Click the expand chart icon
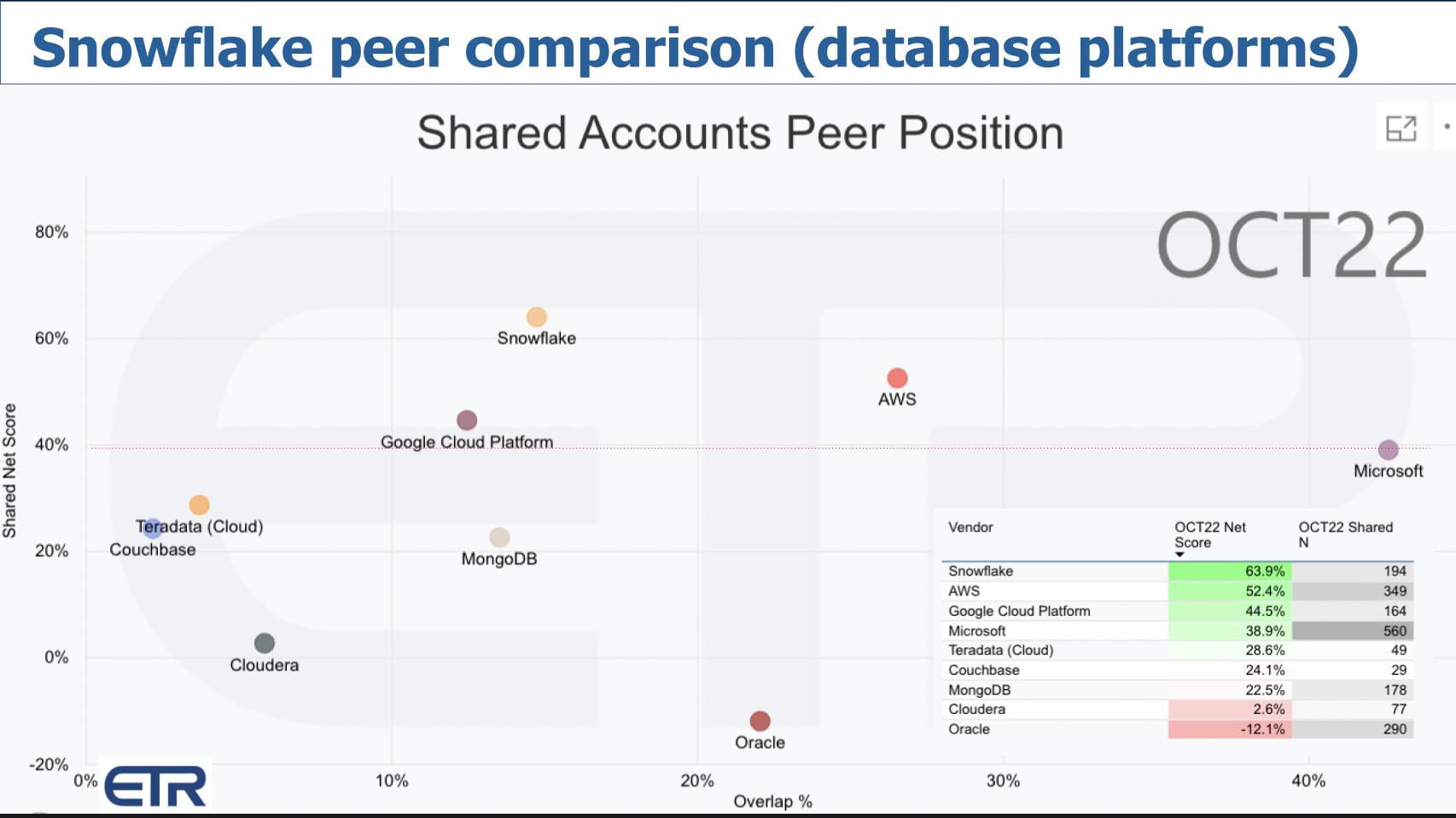The width and height of the screenshot is (1456, 818). 1401,128
